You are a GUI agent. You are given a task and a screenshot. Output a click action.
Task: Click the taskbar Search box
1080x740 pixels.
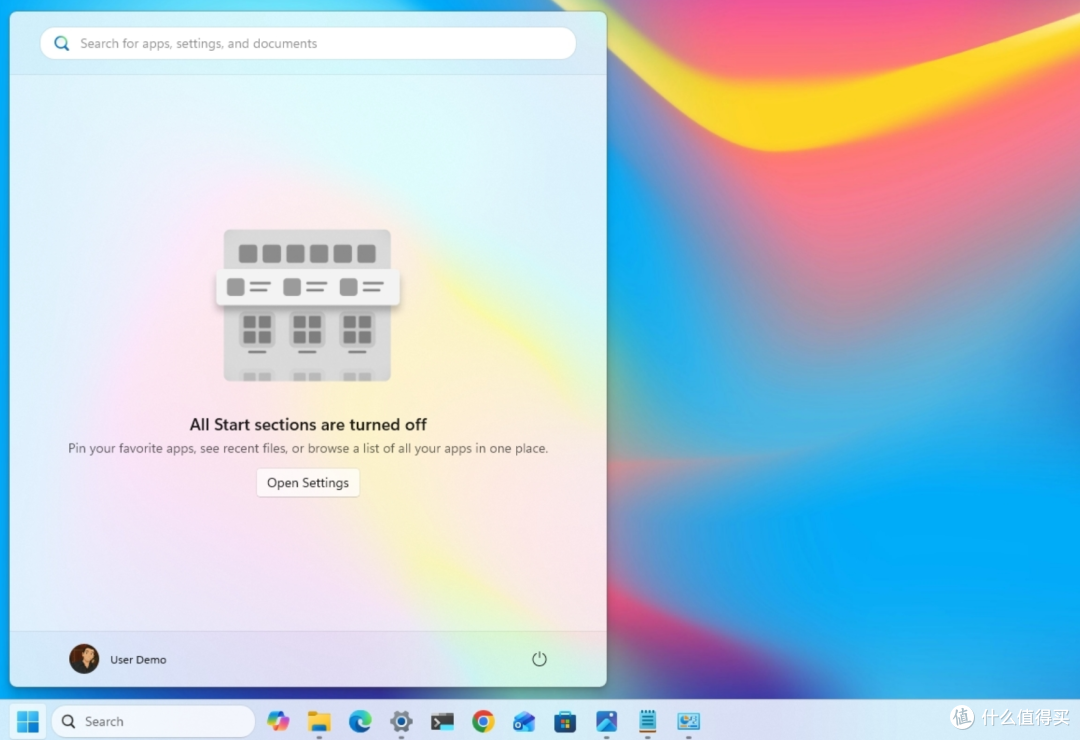click(x=154, y=721)
